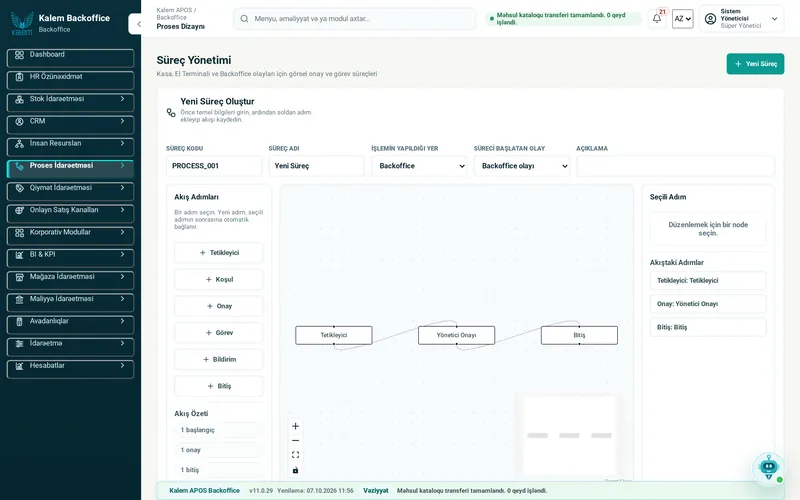Image resolution: width=800 pixels, height=500 pixels.
Task: Click the Stok İdarəetməsi sidebar icon
Action: tap(19, 99)
